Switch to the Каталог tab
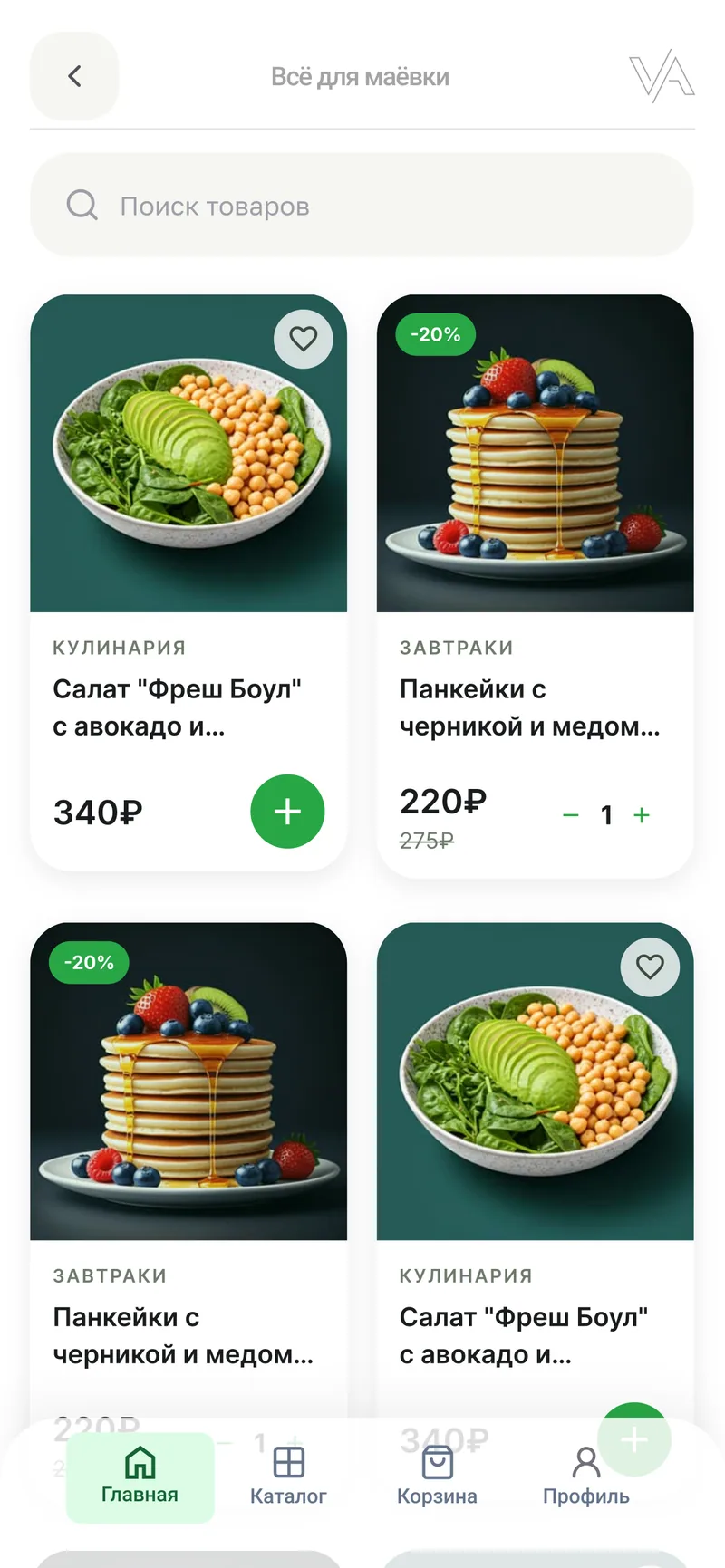725x1568 pixels. click(x=288, y=1477)
